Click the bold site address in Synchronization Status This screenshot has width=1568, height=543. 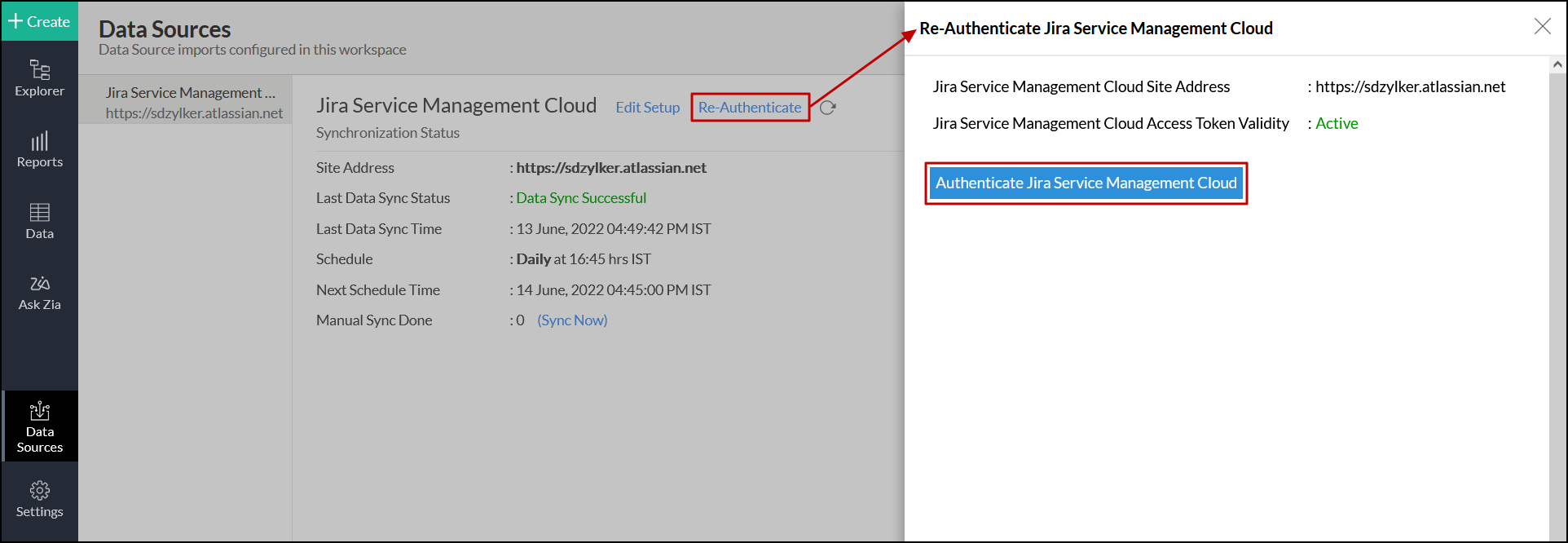pyautogui.click(x=611, y=168)
